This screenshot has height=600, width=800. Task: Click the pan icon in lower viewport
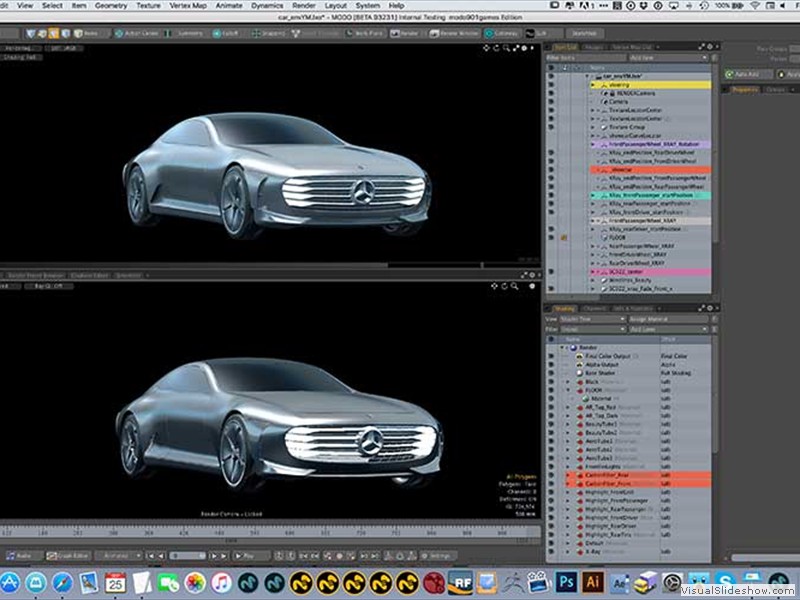[x=494, y=286]
